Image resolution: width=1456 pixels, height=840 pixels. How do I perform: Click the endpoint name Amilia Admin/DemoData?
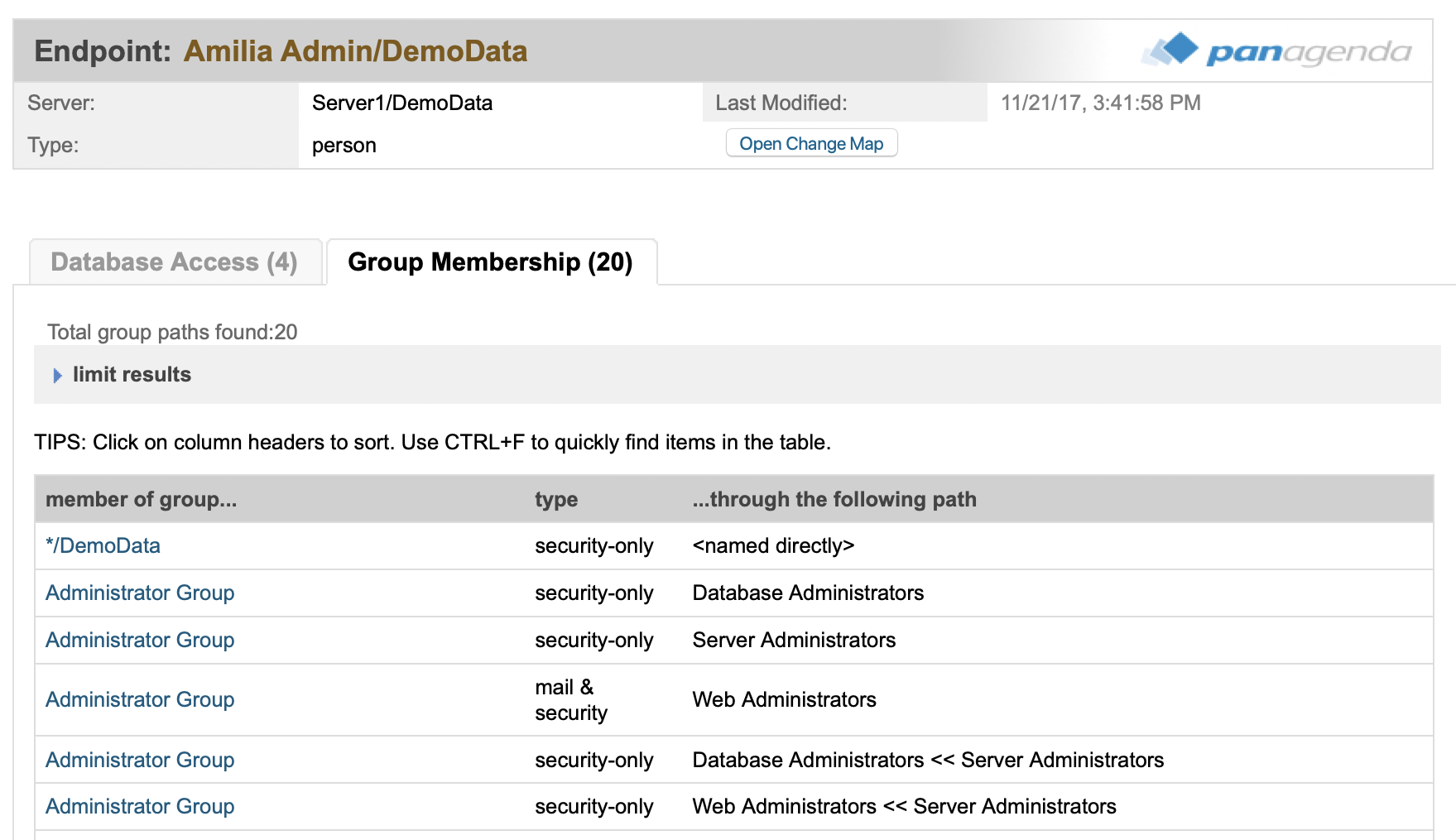(355, 51)
